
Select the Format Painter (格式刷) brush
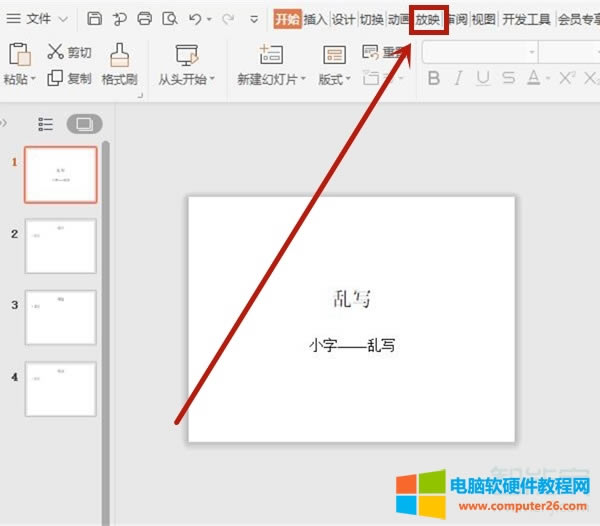pos(119,60)
